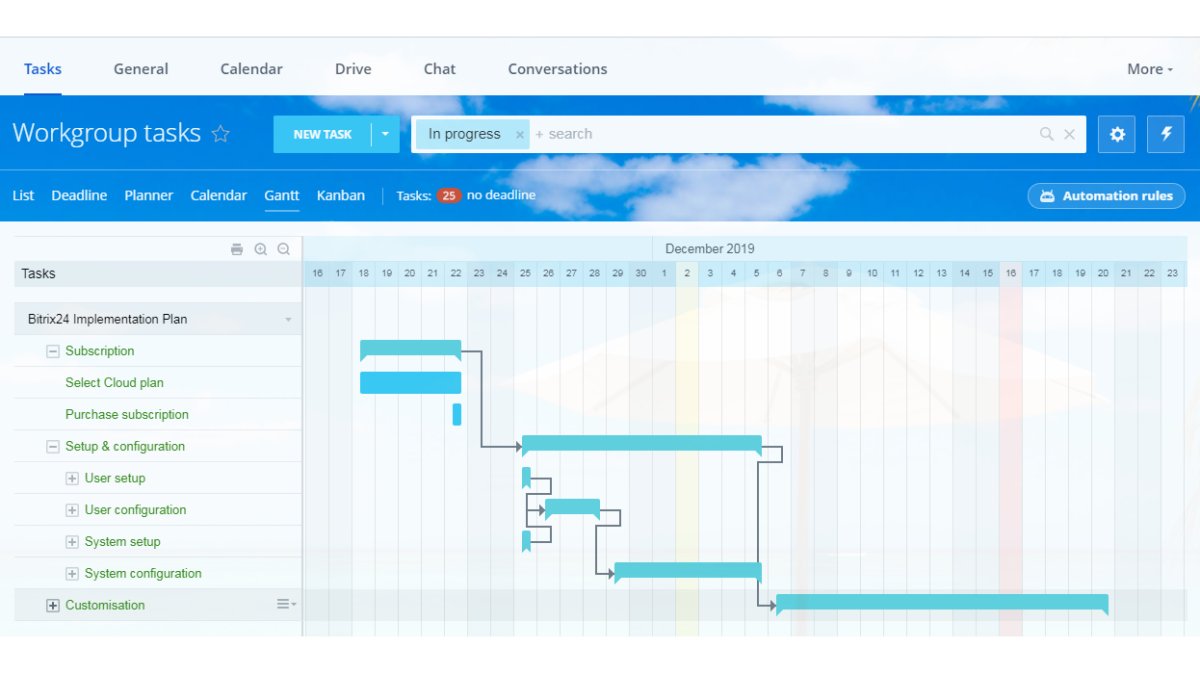The height and width of the screenshot is (675, 1200).
Task: Zoom out the Gantt timeline
Action: pos(283,250)
